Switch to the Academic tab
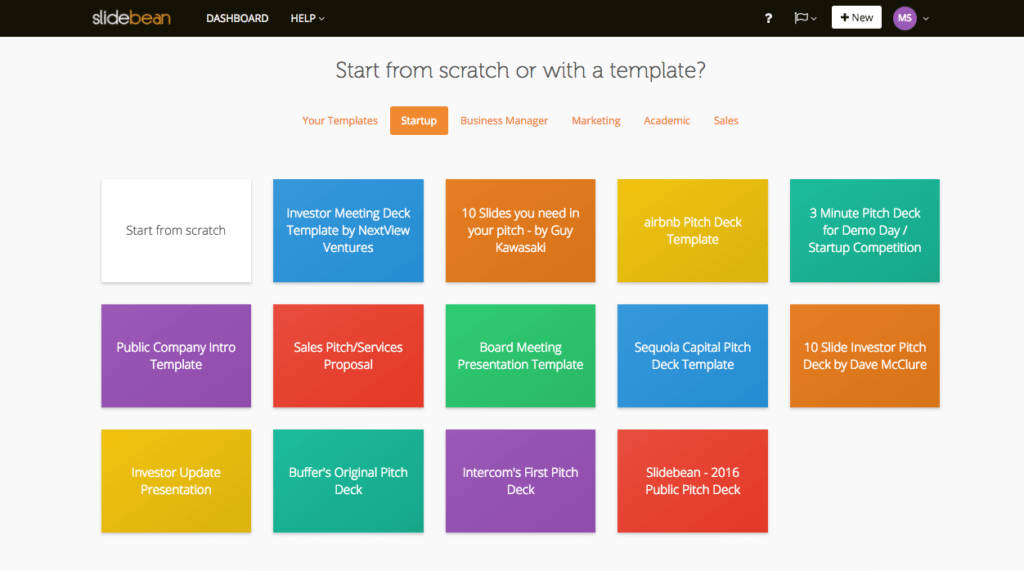Screen dimensions: 1024x571 click(x=667, y=120)
